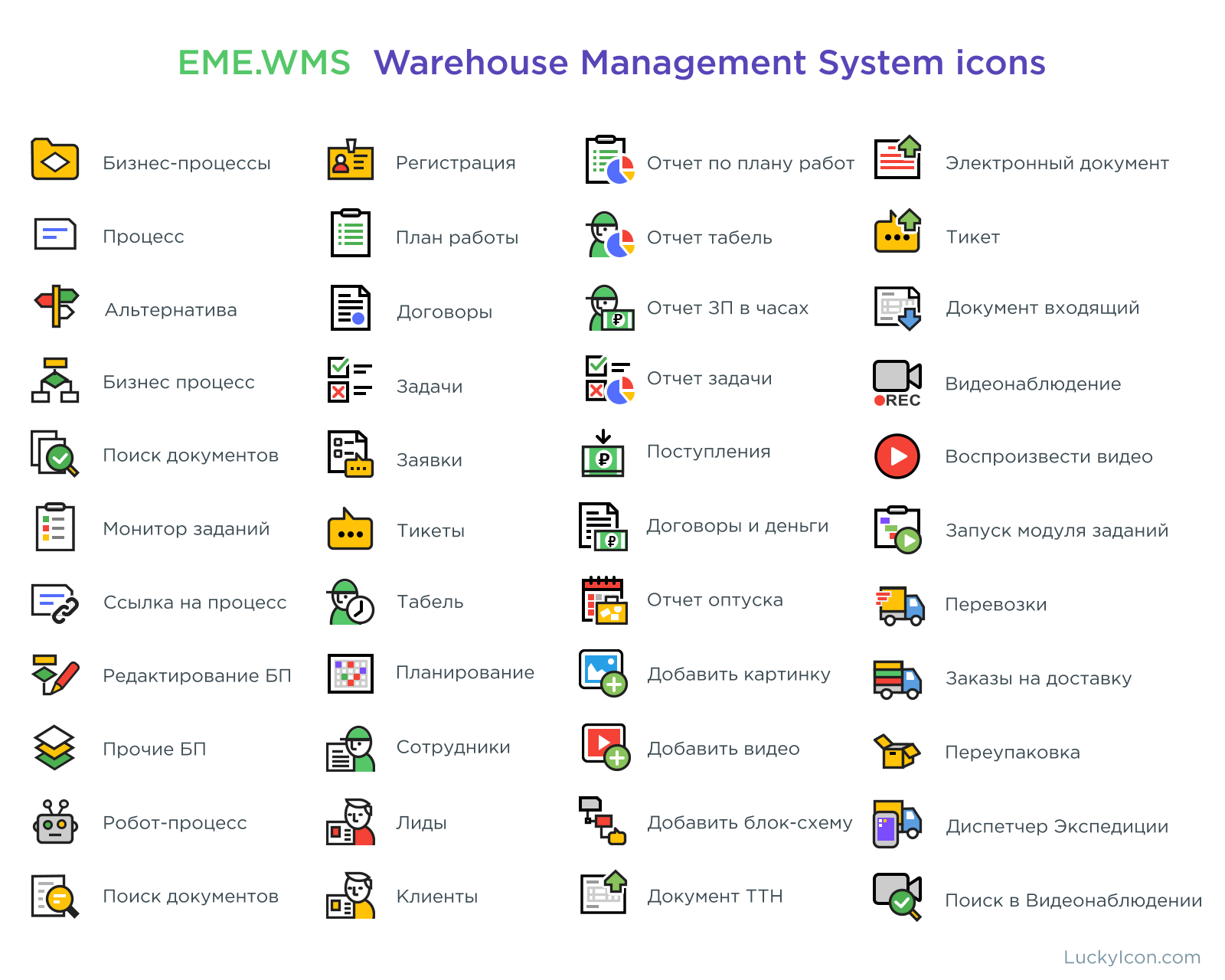Click the 'Диспетчер Экспедиции' label

tap(1057, 827)
